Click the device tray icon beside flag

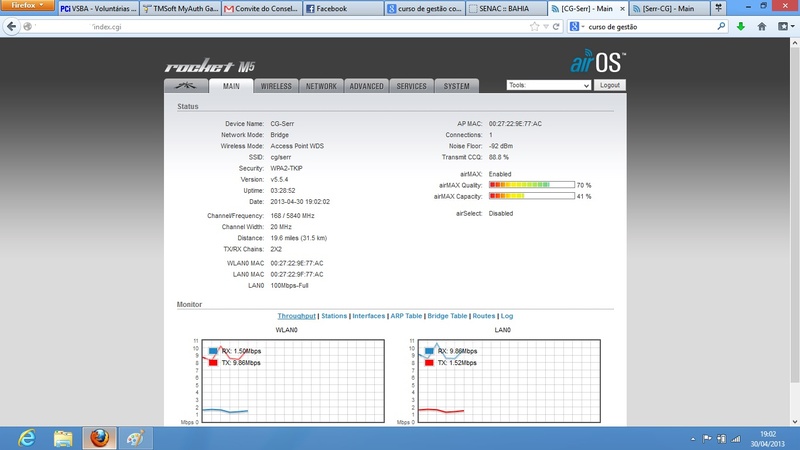pyautogui.click(x=721, y=438)
